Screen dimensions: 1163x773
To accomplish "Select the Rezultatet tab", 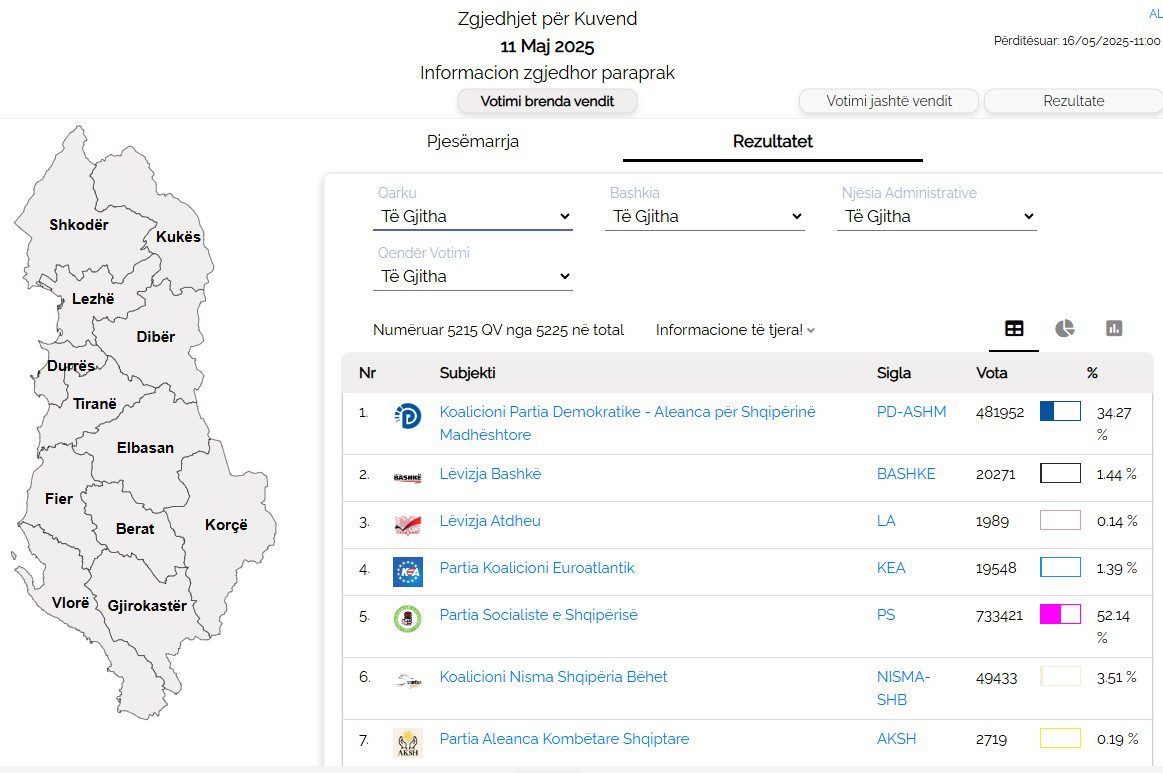I will (773, 141).
